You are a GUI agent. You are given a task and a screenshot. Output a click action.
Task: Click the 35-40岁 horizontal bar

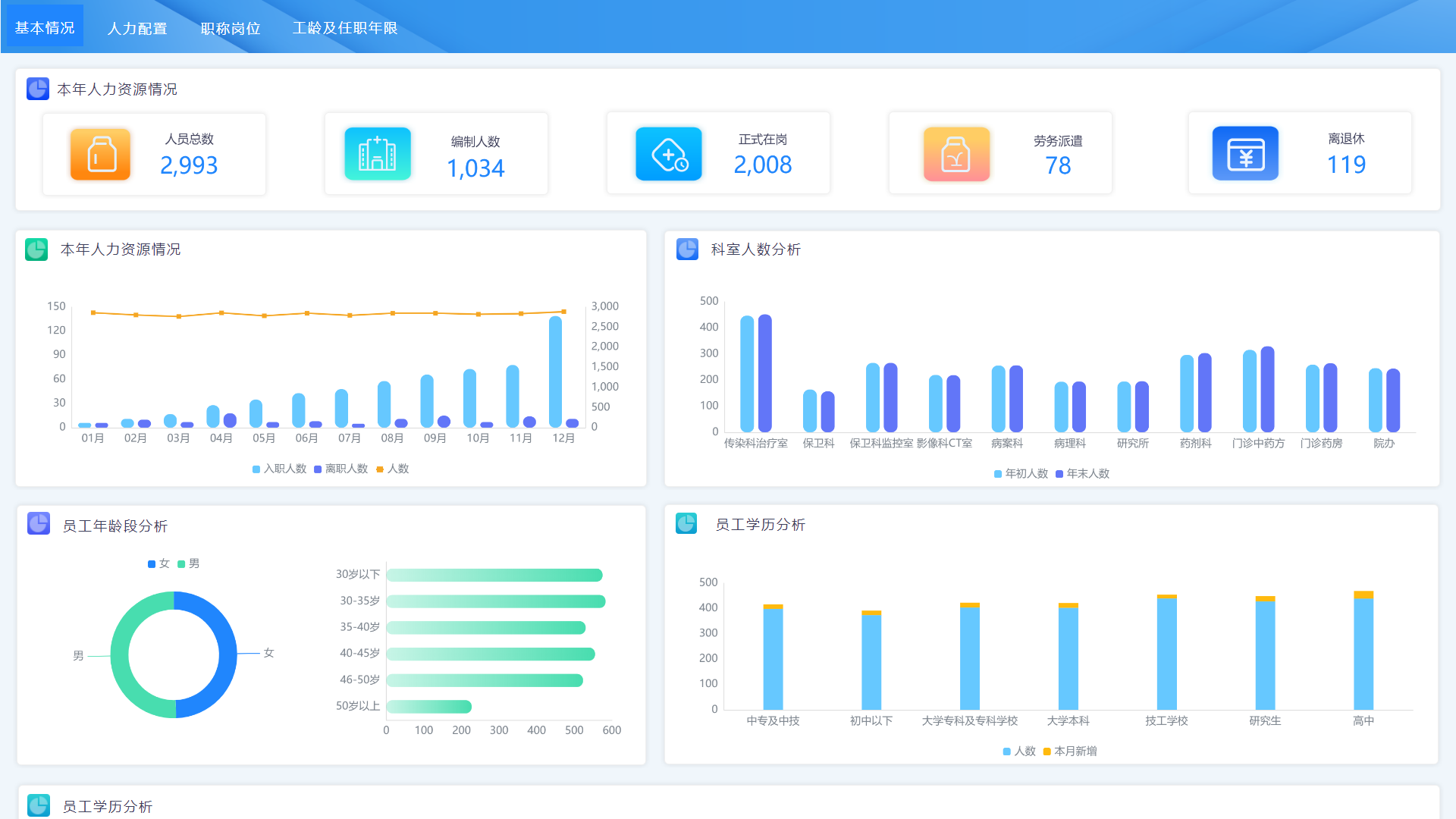(486, 628)
